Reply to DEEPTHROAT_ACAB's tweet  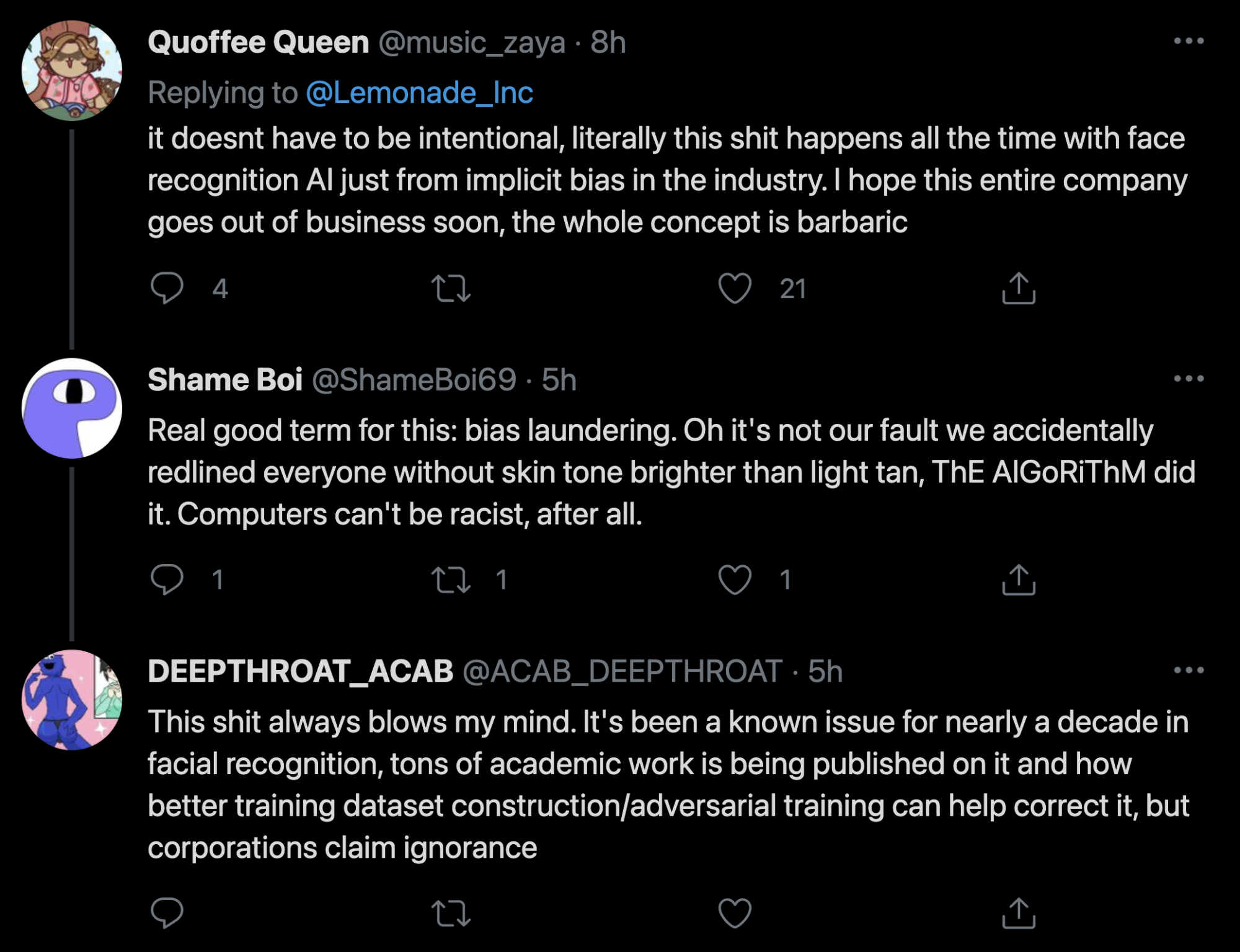(x=167, y=912)
